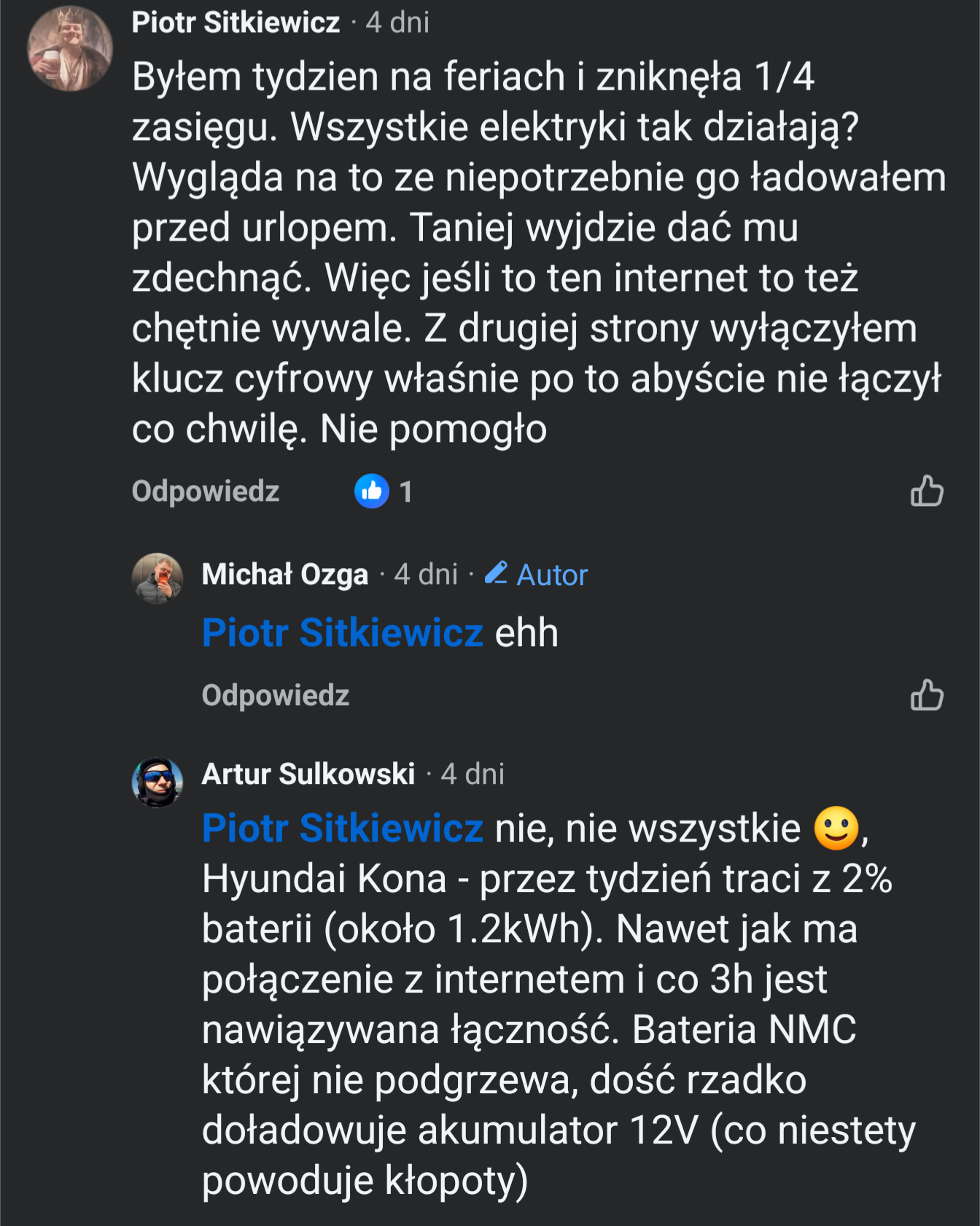Open Michał Ozga's profile avatar
The height and width of the screenshot is (1226, 980).
tap(157, 578)
